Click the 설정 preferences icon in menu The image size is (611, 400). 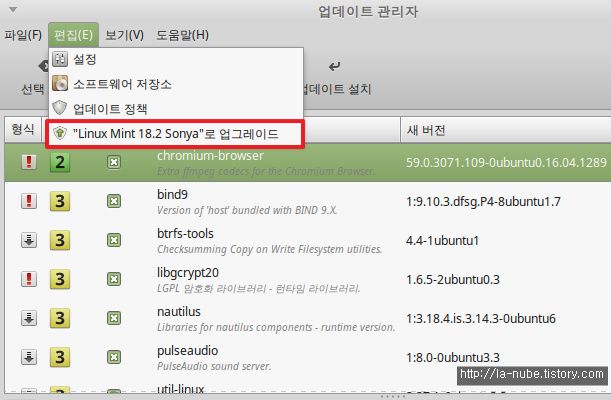click(60, 59)
